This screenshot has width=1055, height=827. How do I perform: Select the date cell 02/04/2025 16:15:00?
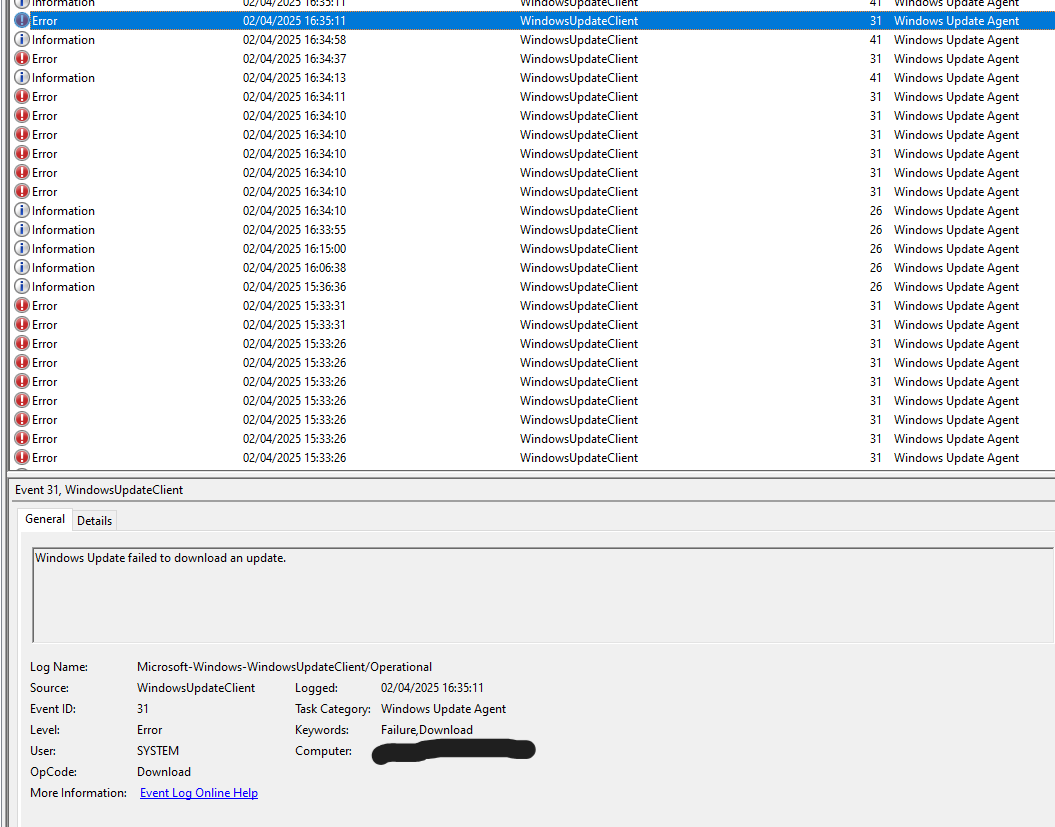294,248
